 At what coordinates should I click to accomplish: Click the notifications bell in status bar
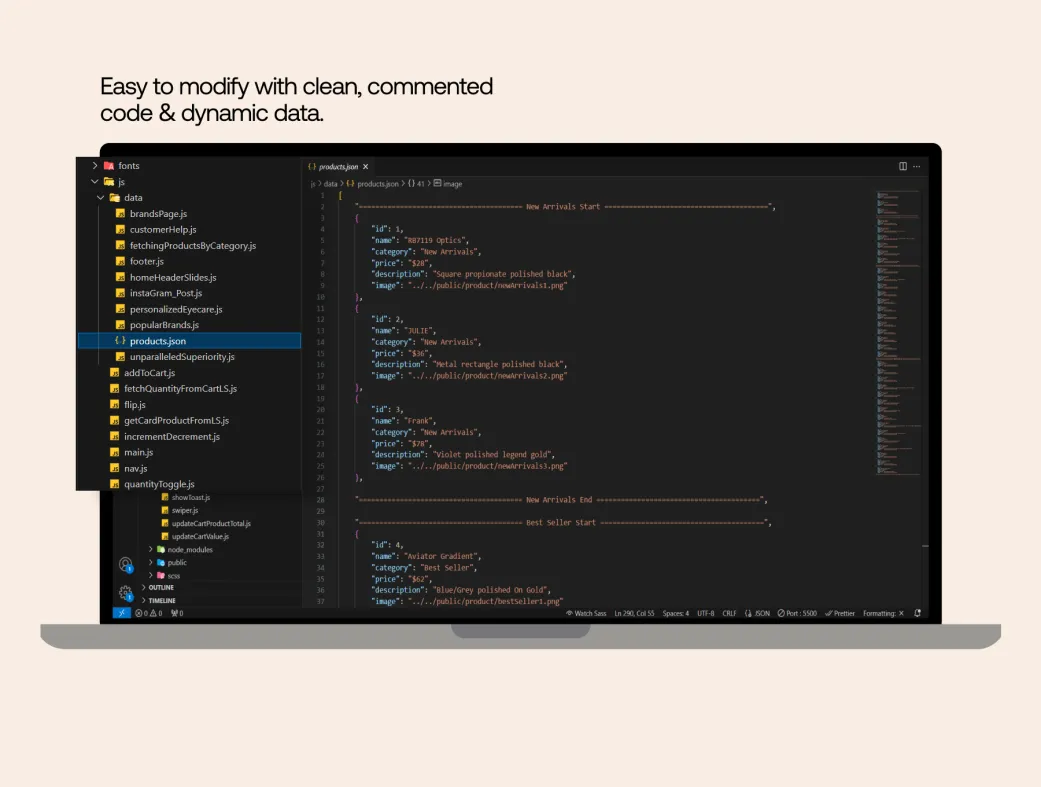tap(918, 613)
